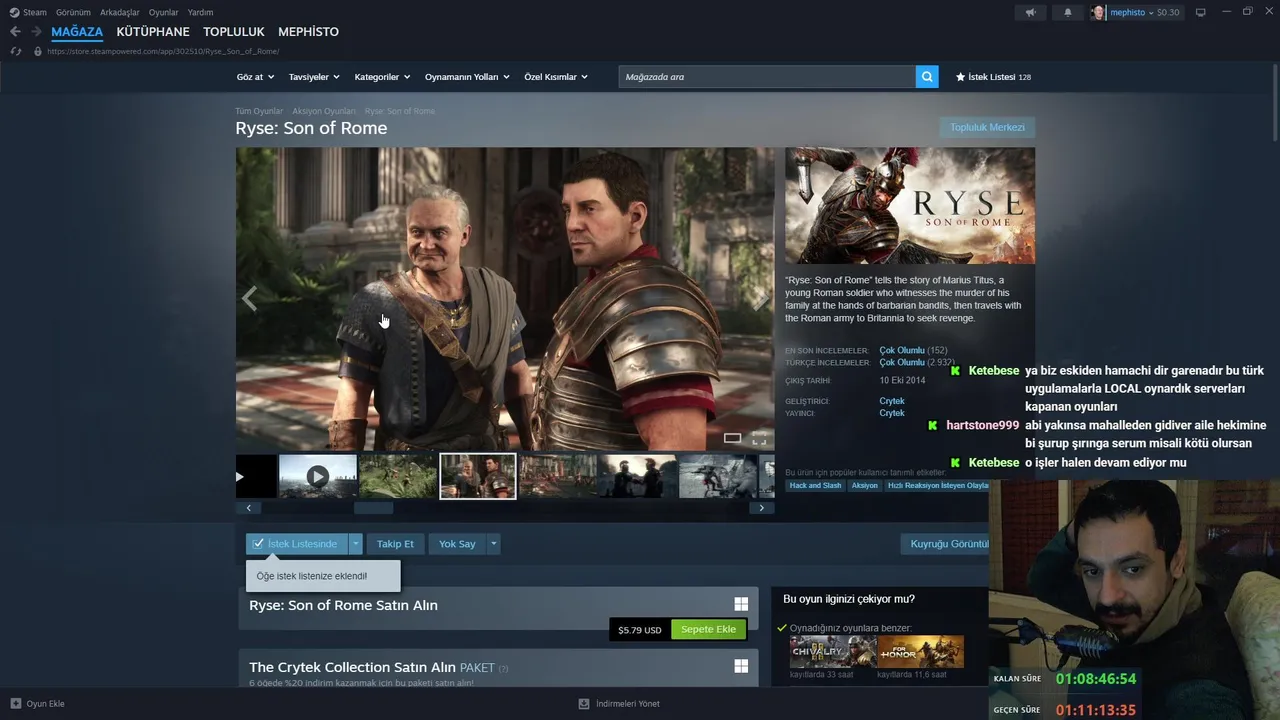Uncheck the İstek Listesinde wishlist checkbox

(259, 543)
